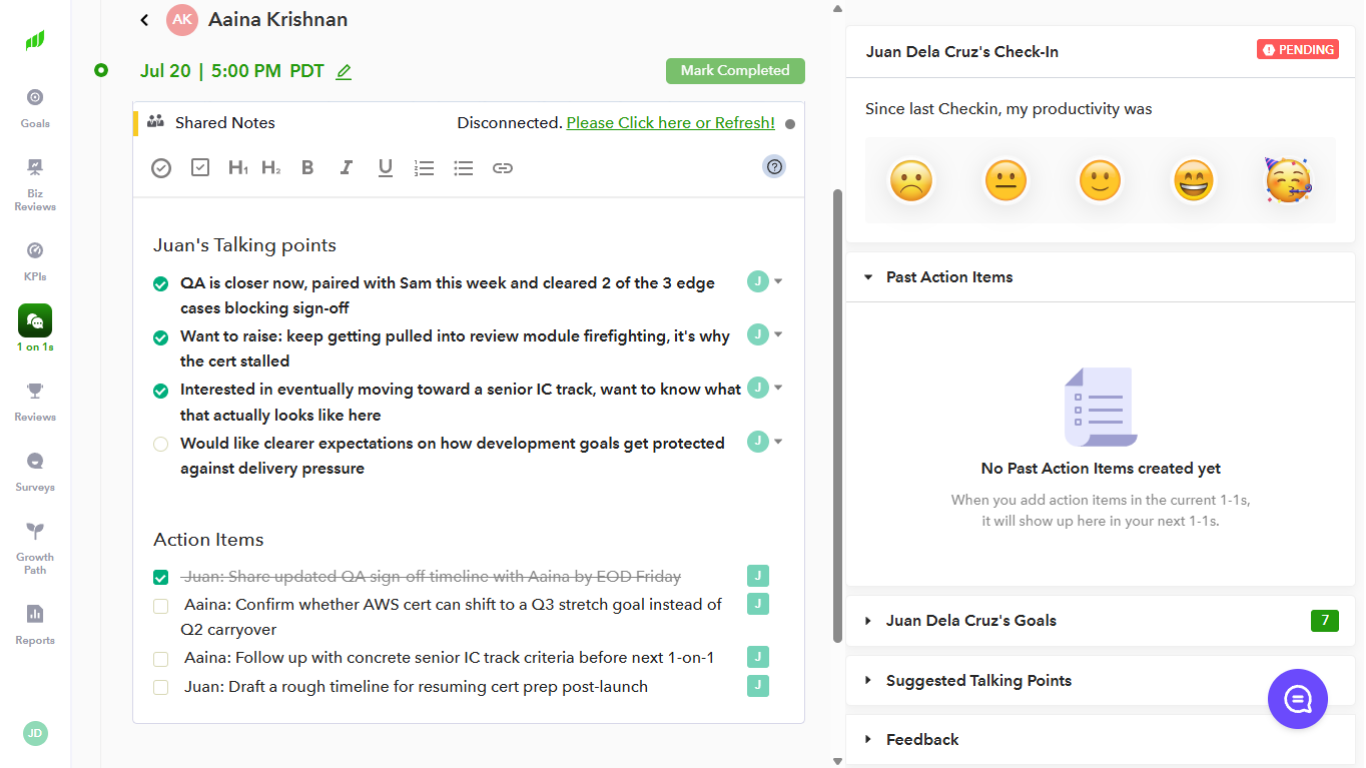Select the party face productivity emoji
This screenshot has height=768, width=1366.
1287,180
